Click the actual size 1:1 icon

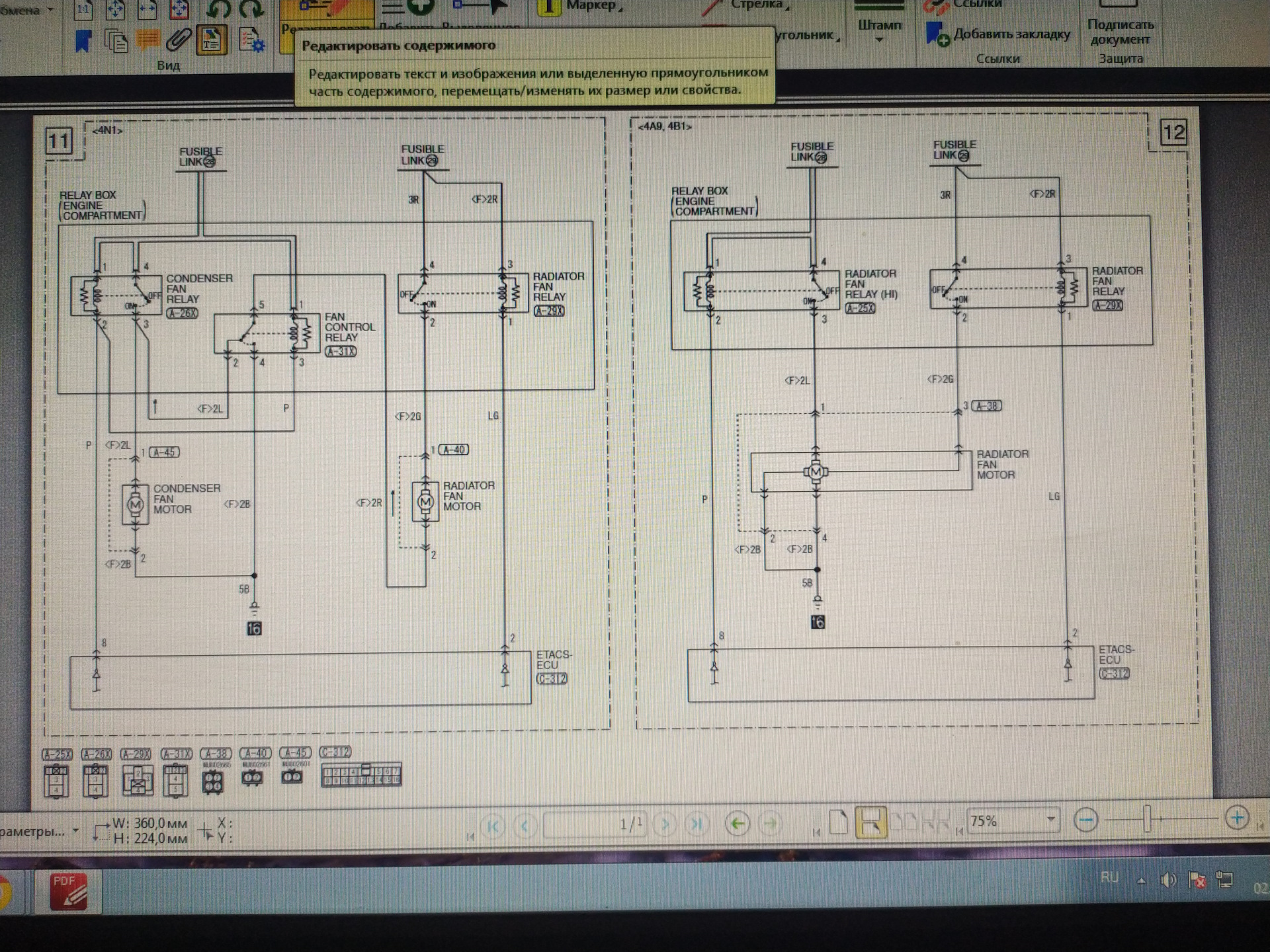click(x=84, y=9)
